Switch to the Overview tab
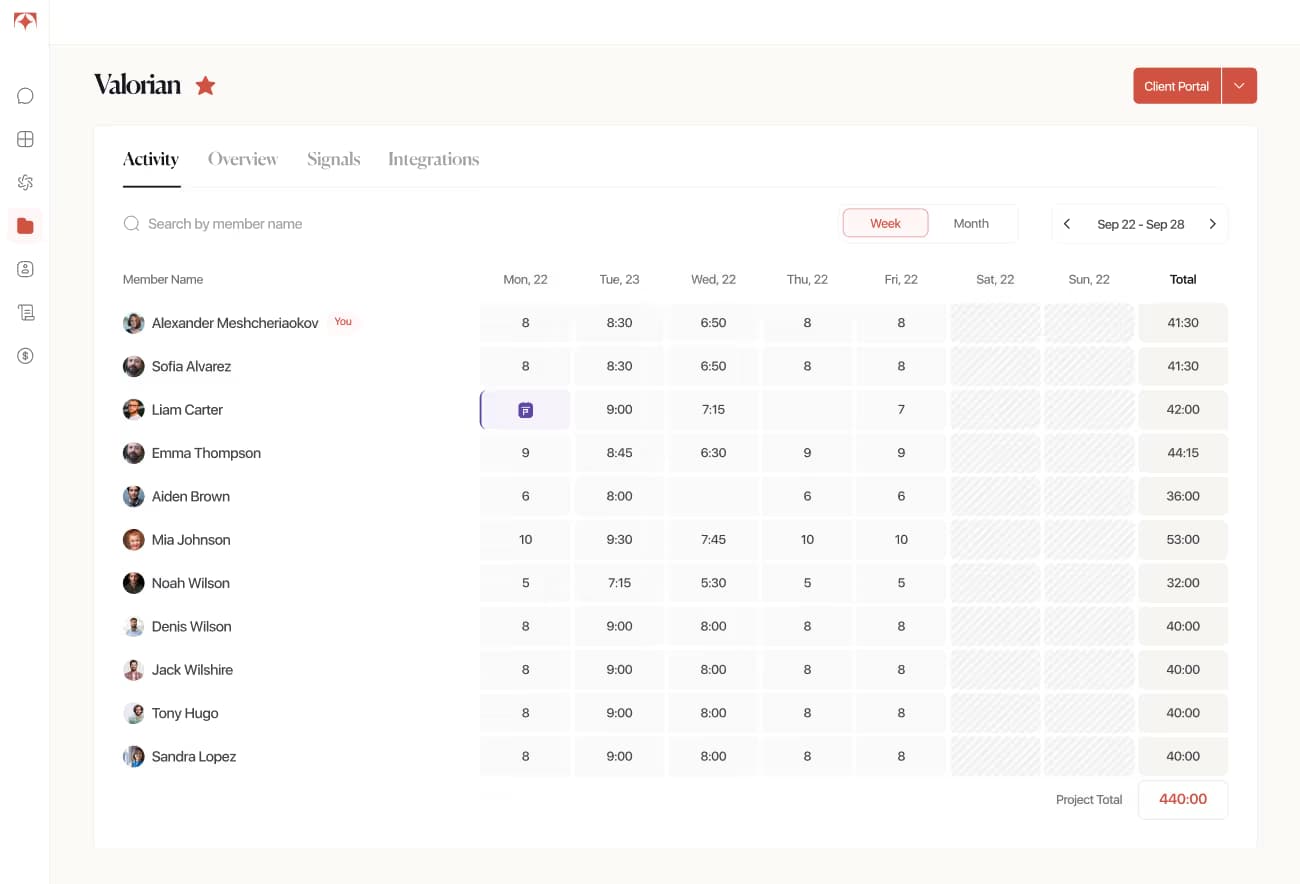The height and width of the screenshot is (884, 1300). [x=243, y=159]
